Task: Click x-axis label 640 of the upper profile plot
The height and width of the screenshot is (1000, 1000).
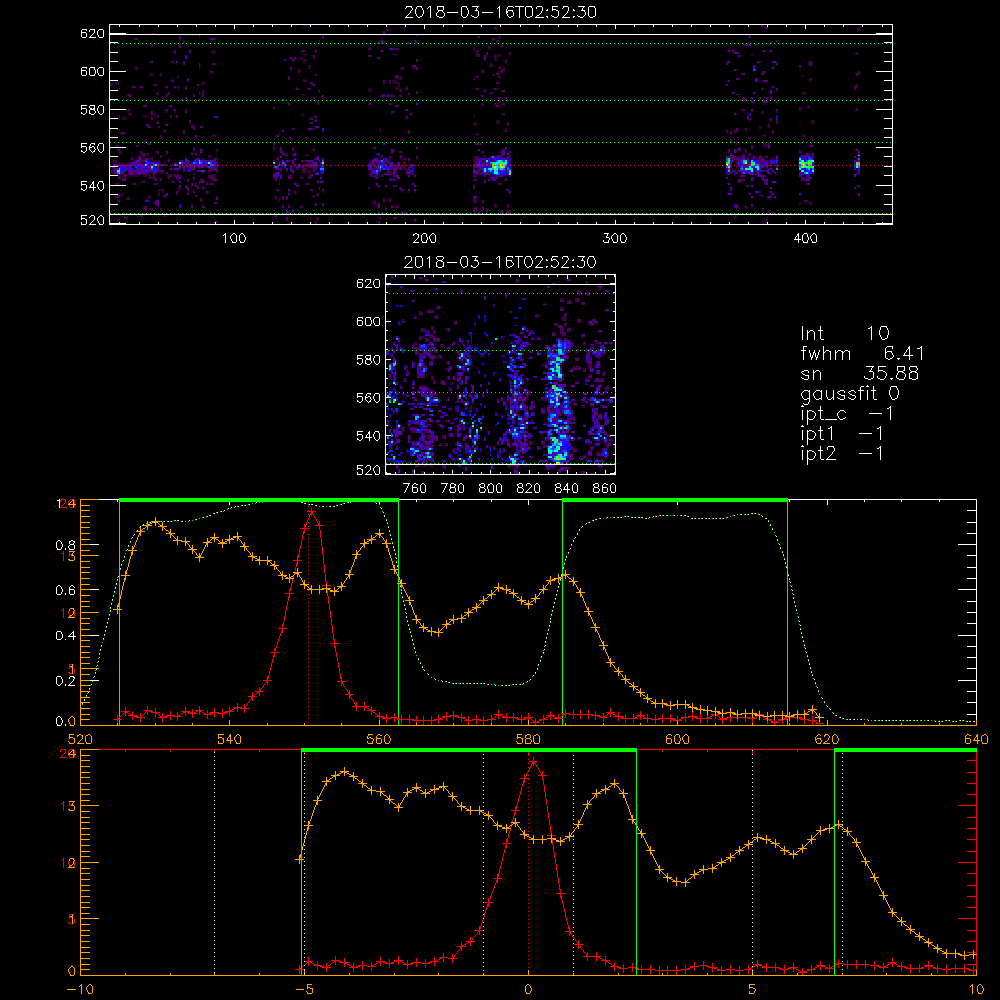Action: point(976,740)
